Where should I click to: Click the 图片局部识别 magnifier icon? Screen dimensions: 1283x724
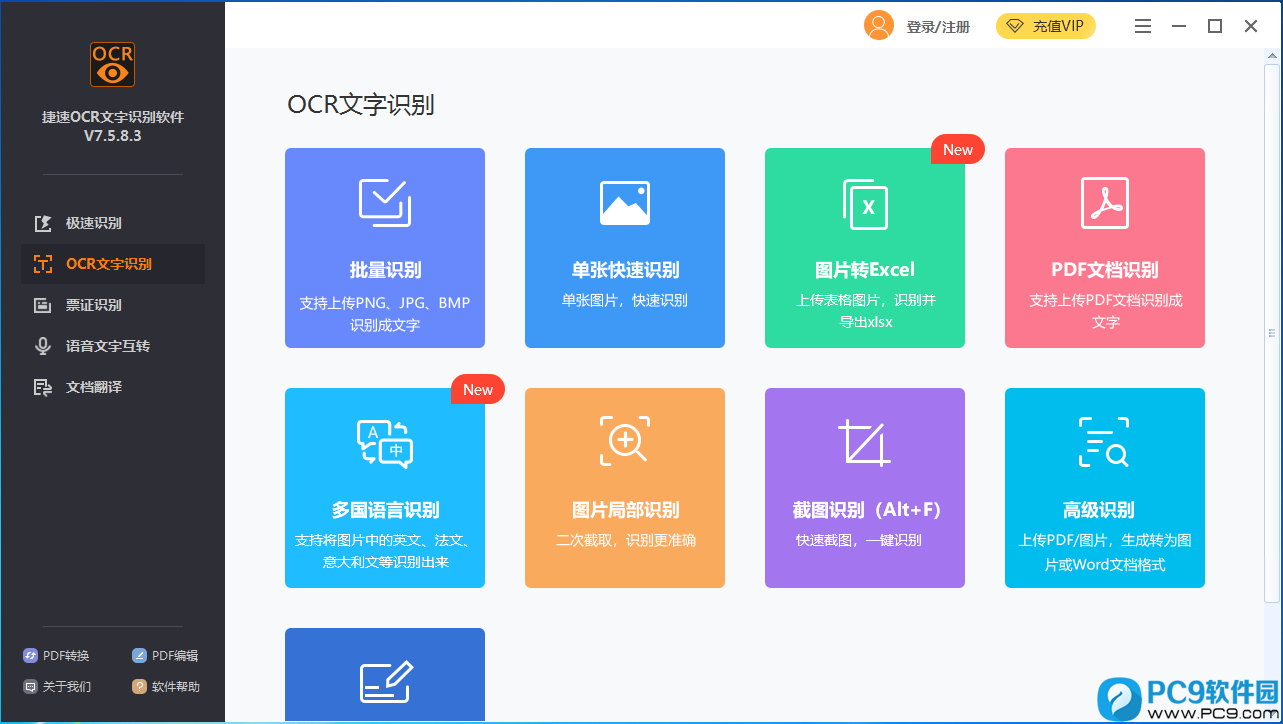625,440
